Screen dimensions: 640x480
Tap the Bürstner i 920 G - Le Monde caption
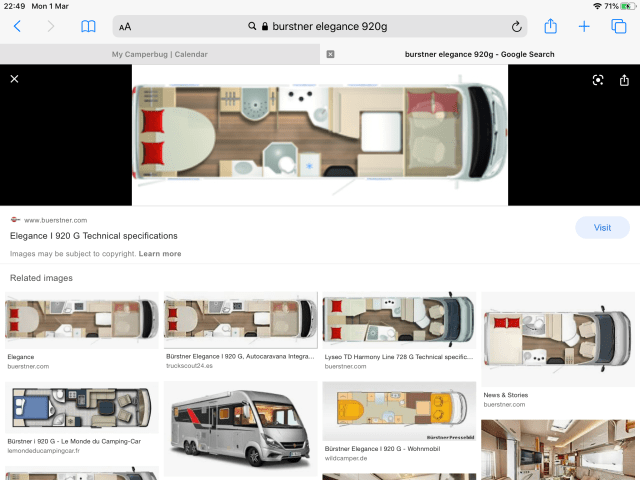[x=74, y=441]
